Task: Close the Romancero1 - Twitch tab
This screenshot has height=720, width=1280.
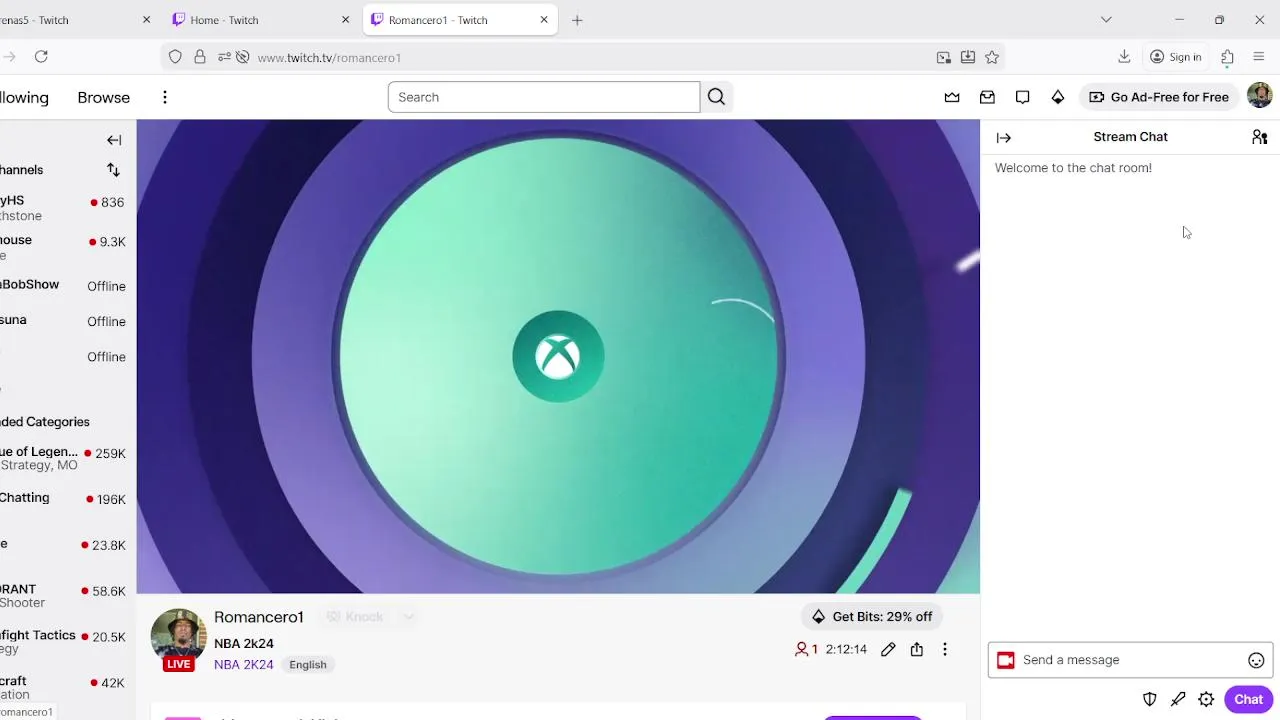Action: click(x=544, y=20)
